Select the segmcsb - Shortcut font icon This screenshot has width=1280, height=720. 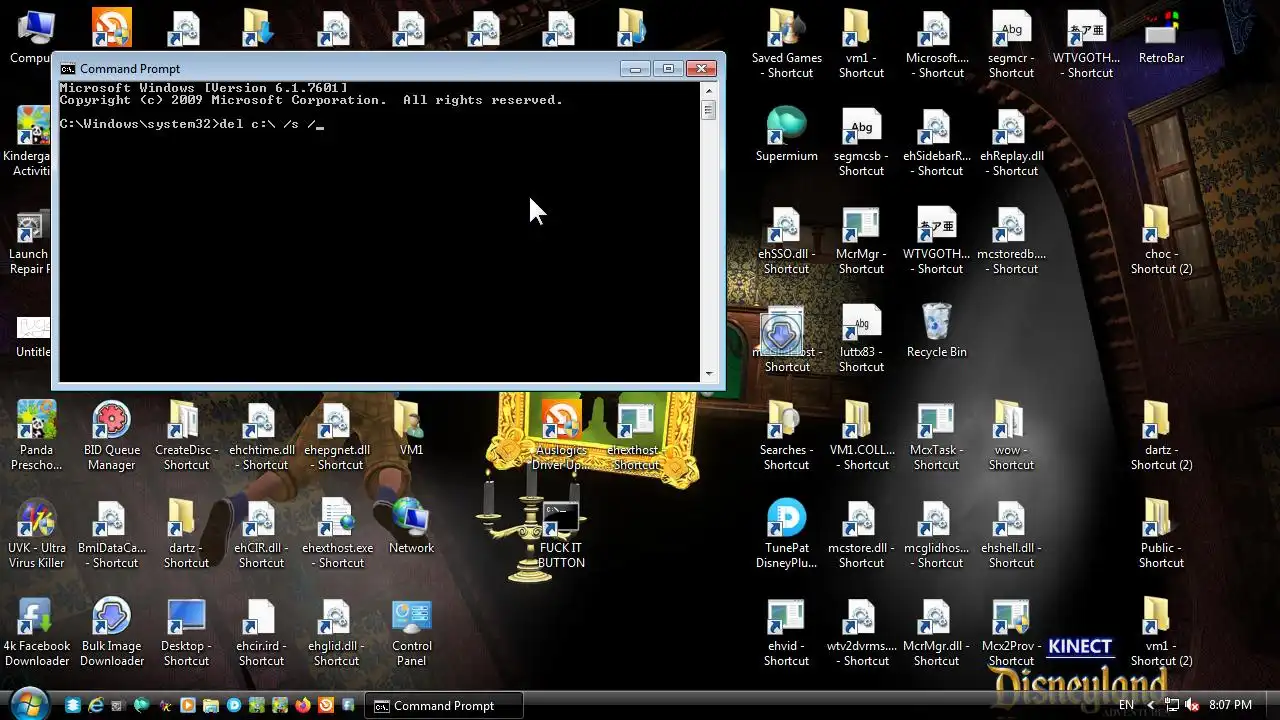[861, 142]
